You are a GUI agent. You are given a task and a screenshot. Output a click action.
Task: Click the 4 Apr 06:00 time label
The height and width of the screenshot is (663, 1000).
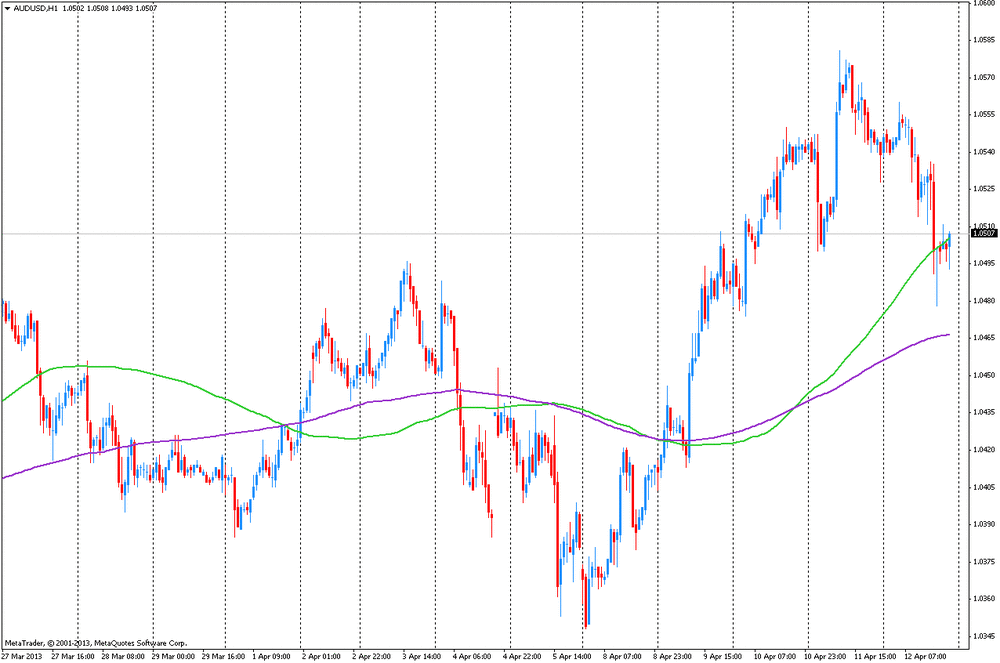472,657
